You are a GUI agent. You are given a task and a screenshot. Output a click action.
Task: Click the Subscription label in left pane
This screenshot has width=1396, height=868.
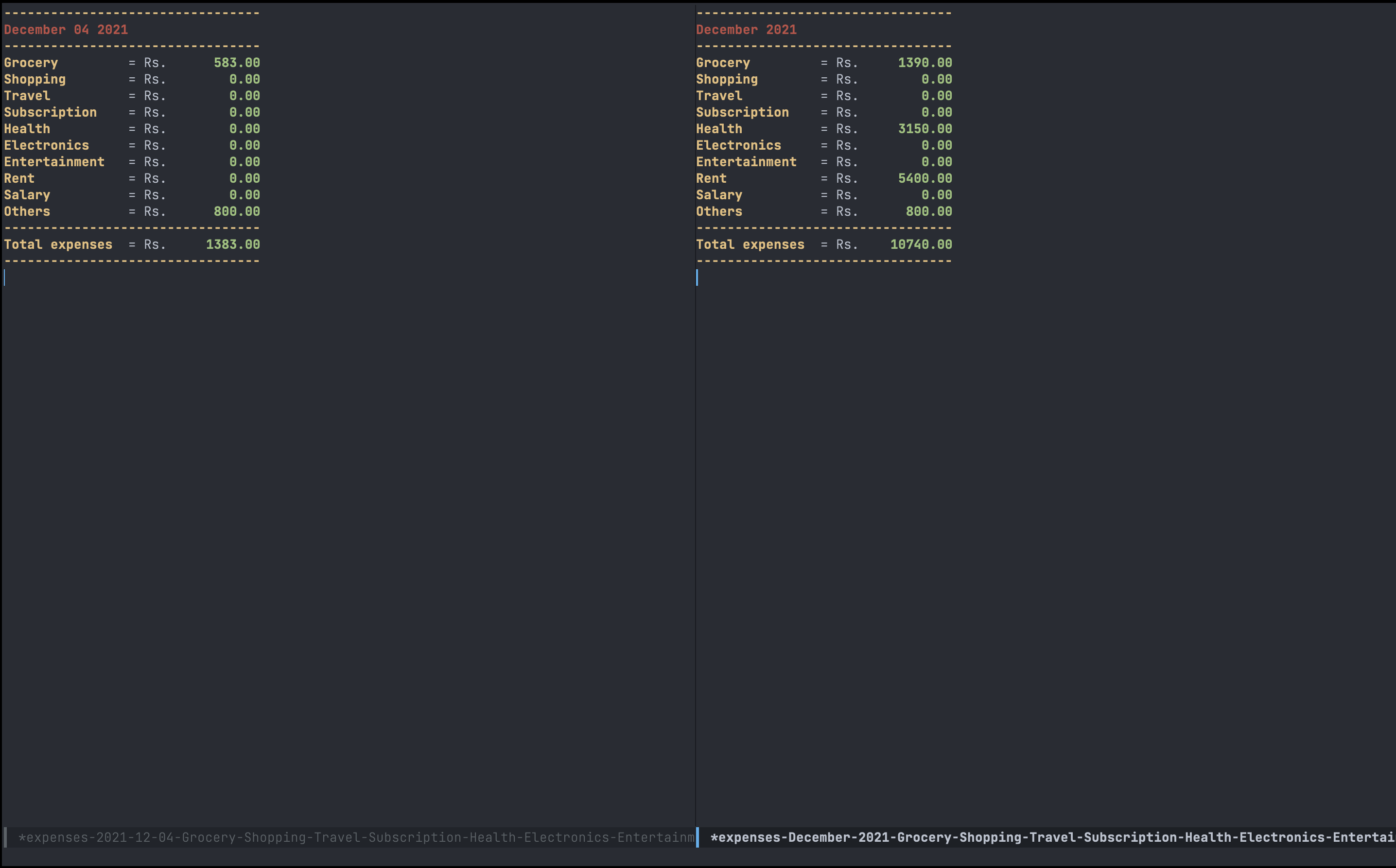51,113
